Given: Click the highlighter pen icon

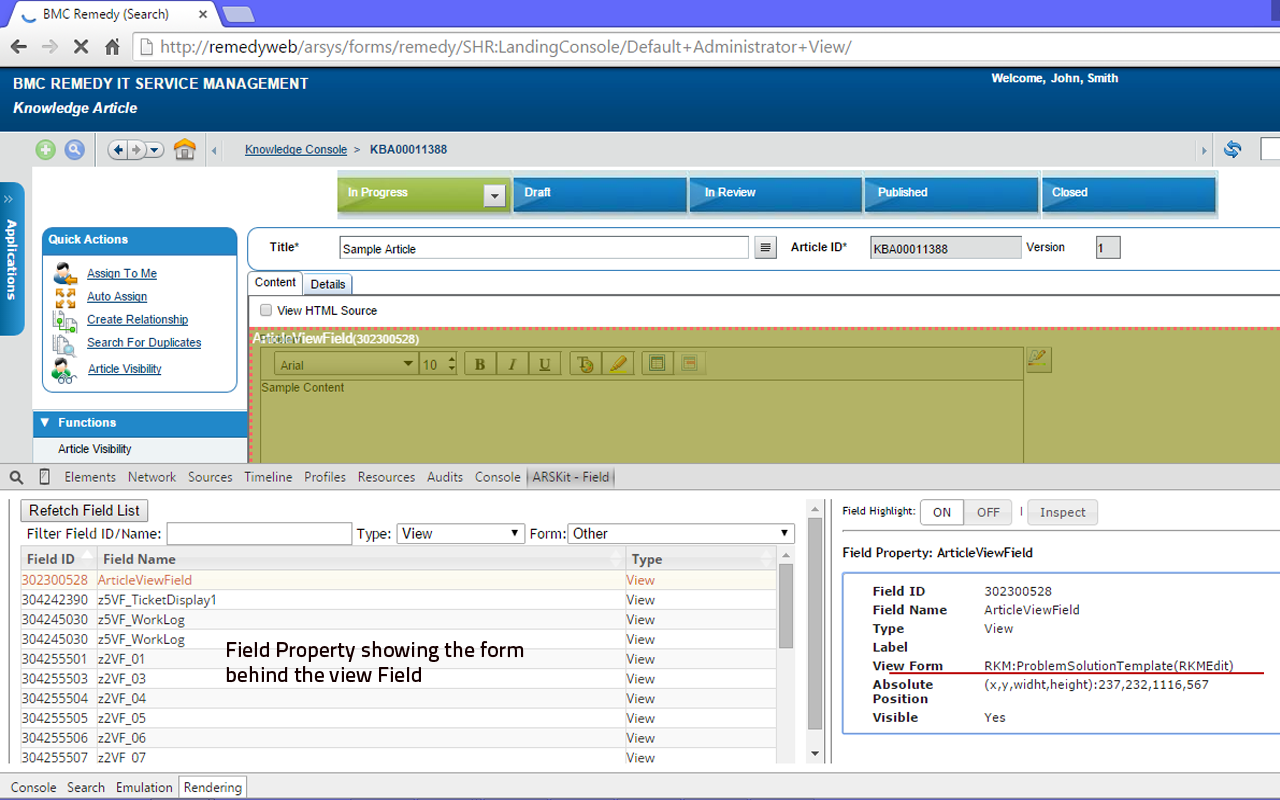Looking at the screenshot, I should (x=618, y=363).
